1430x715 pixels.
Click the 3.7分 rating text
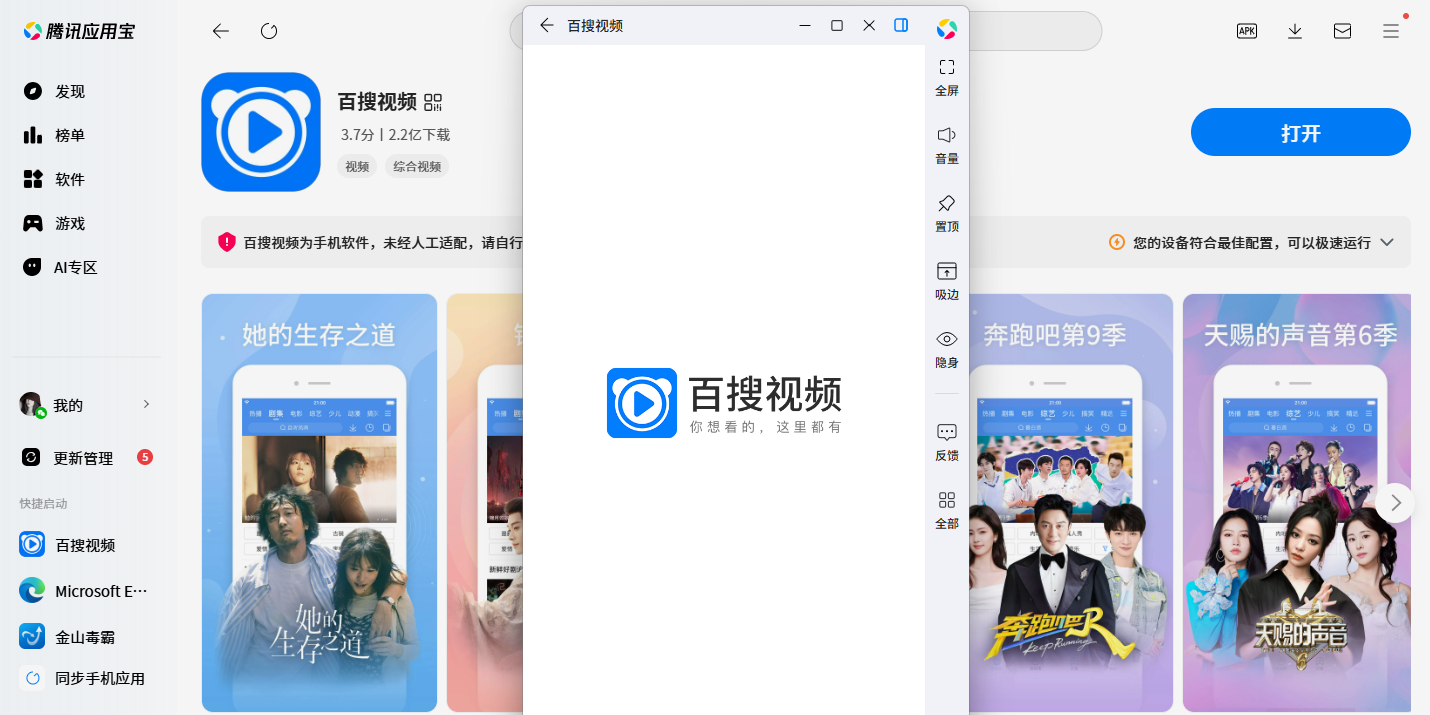click(357, 135)
